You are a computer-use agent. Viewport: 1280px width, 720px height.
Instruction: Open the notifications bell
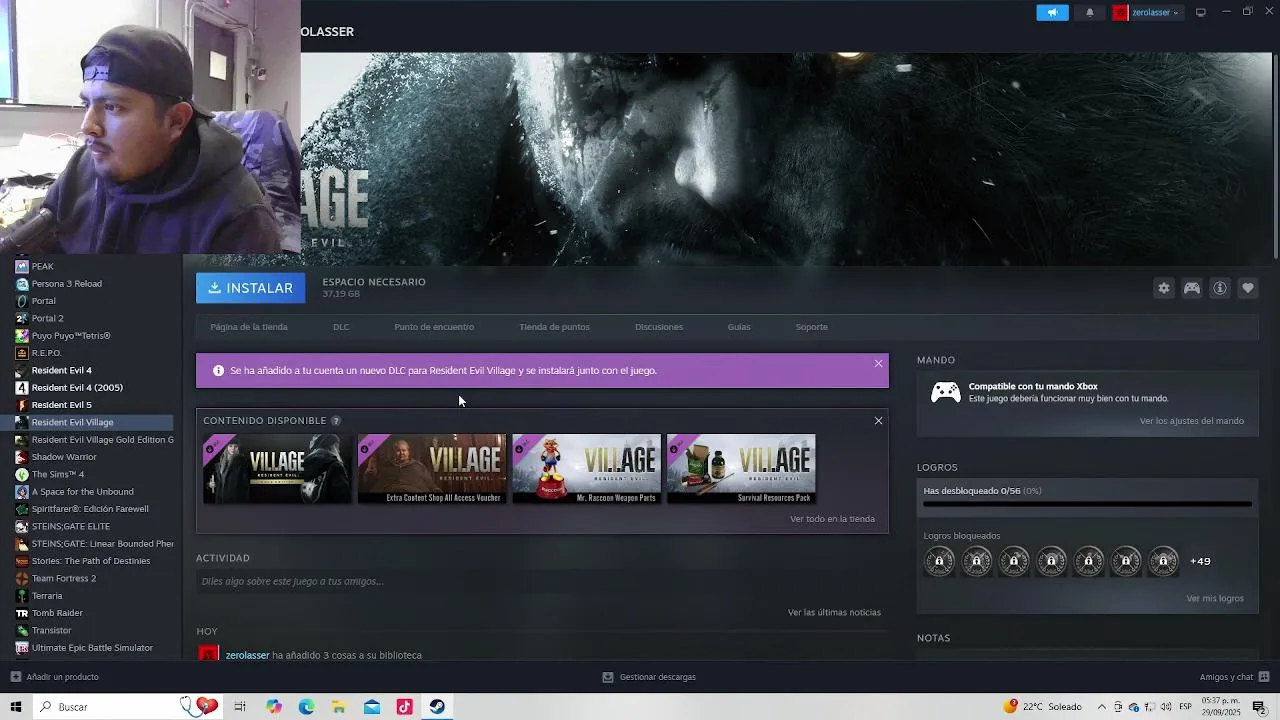click(x=1090, y=13)
